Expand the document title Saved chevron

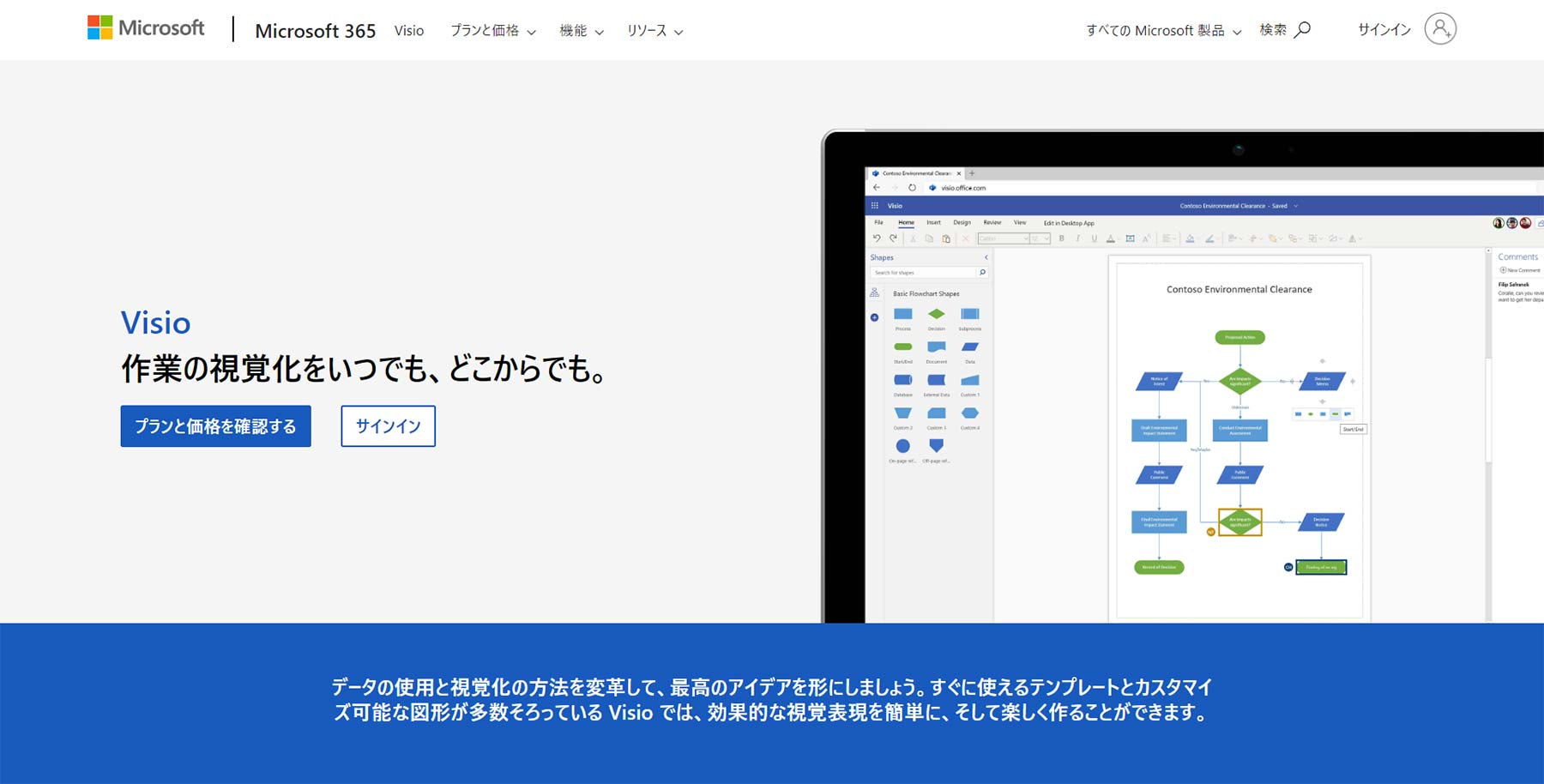point(1295,206)
